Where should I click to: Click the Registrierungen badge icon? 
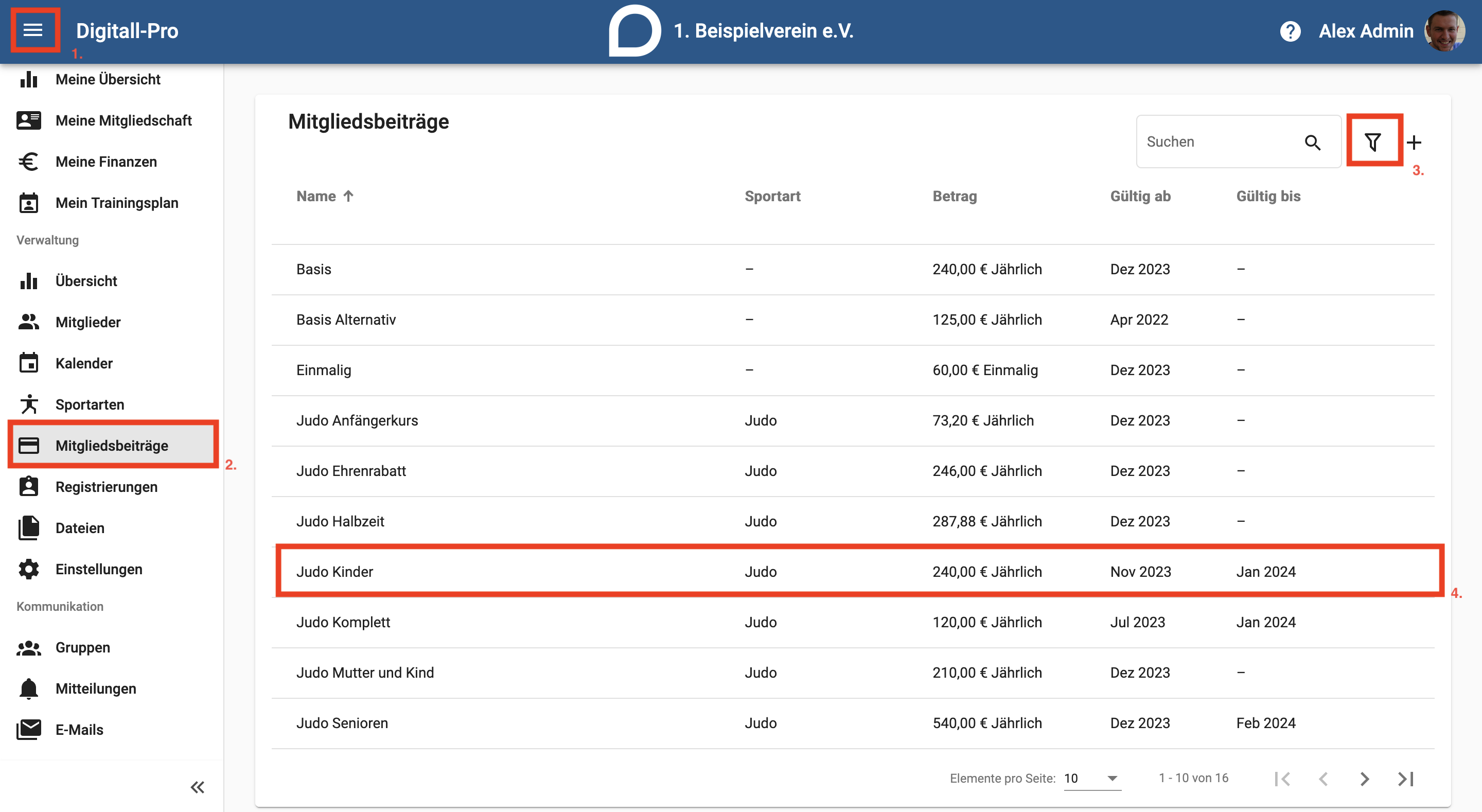pos(28,487)
